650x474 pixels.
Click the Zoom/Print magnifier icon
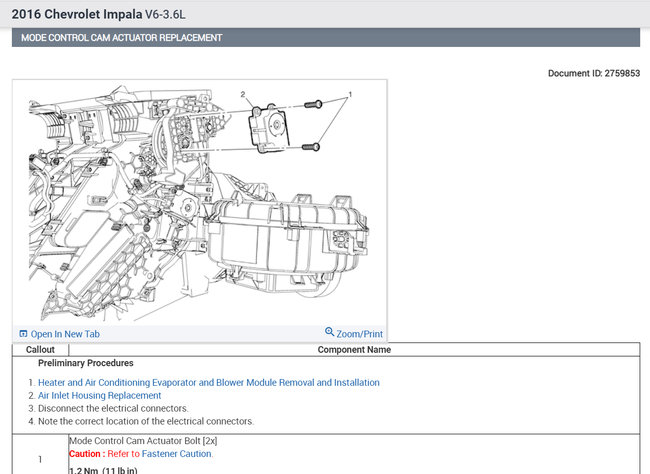pyautogui.click(x=329, y=333)
